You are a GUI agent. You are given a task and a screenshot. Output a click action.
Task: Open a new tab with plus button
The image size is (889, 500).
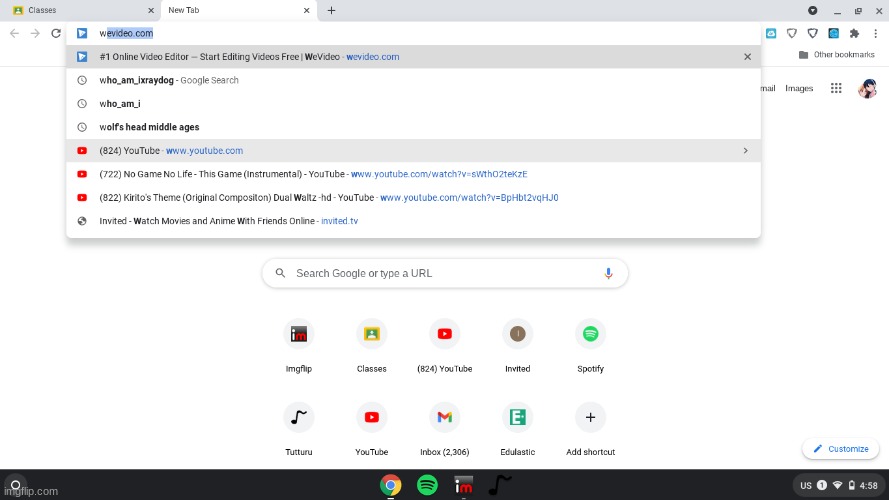tap(331, 10)
